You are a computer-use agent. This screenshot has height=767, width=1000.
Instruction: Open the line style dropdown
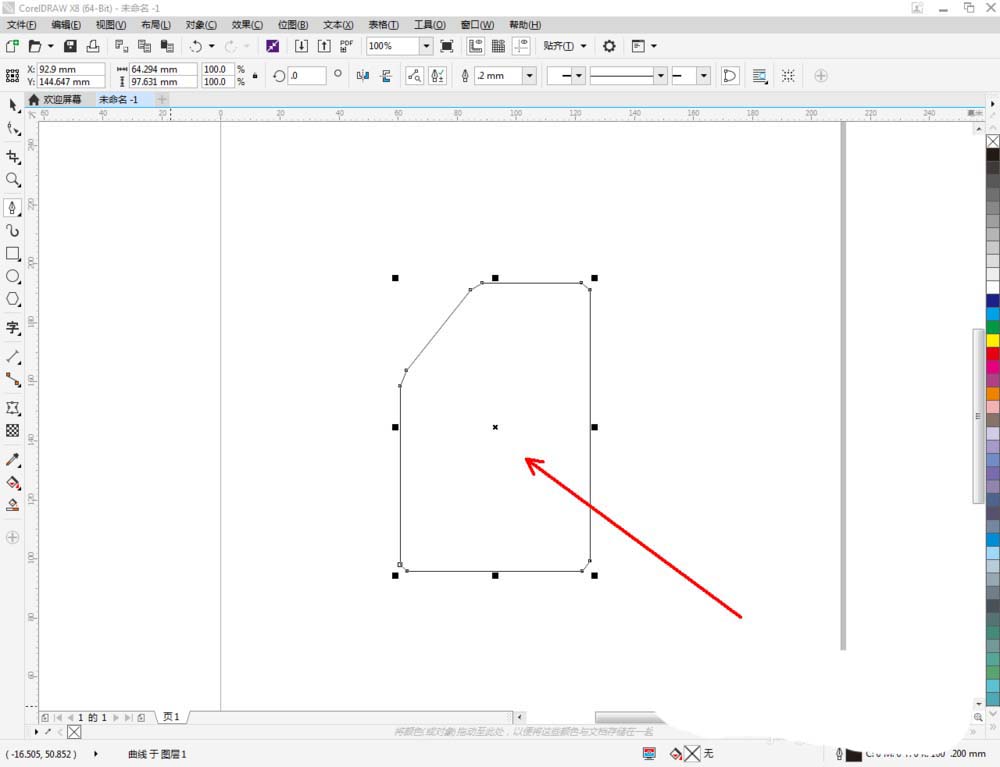[x=660, y=76]
